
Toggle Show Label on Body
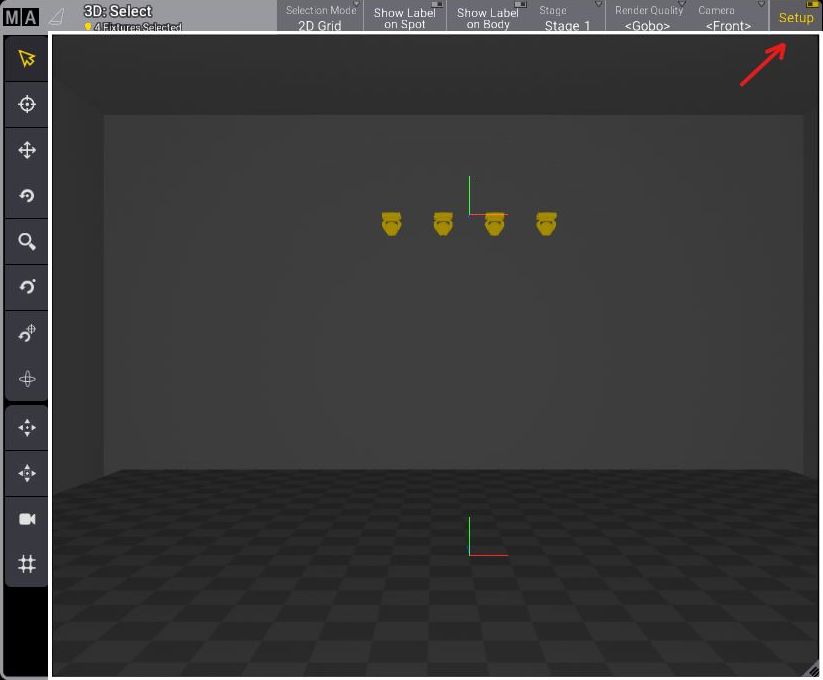pos(488,17)
